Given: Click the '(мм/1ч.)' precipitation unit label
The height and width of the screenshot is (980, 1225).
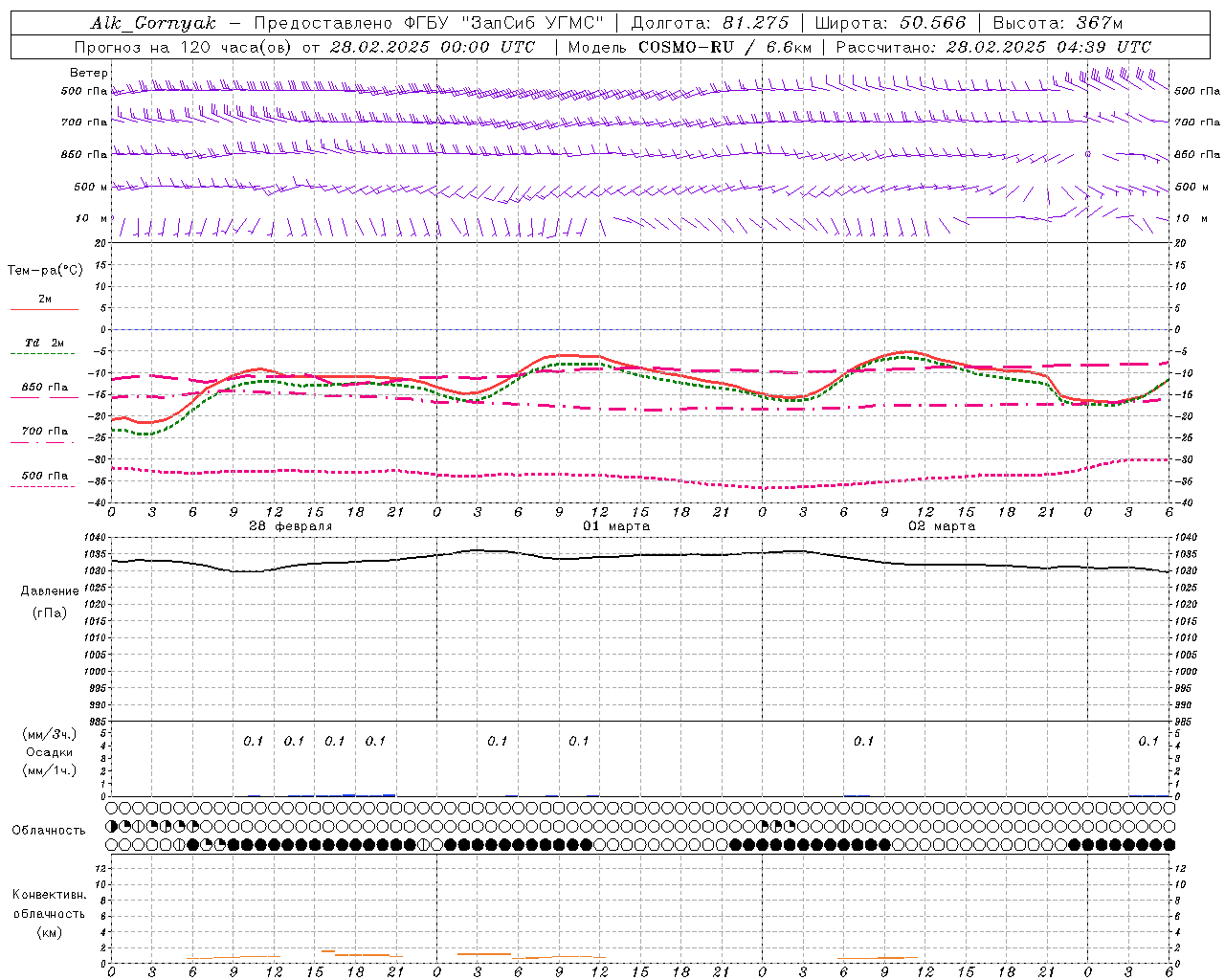Looking at the screenshot, I should pos(50,770).
